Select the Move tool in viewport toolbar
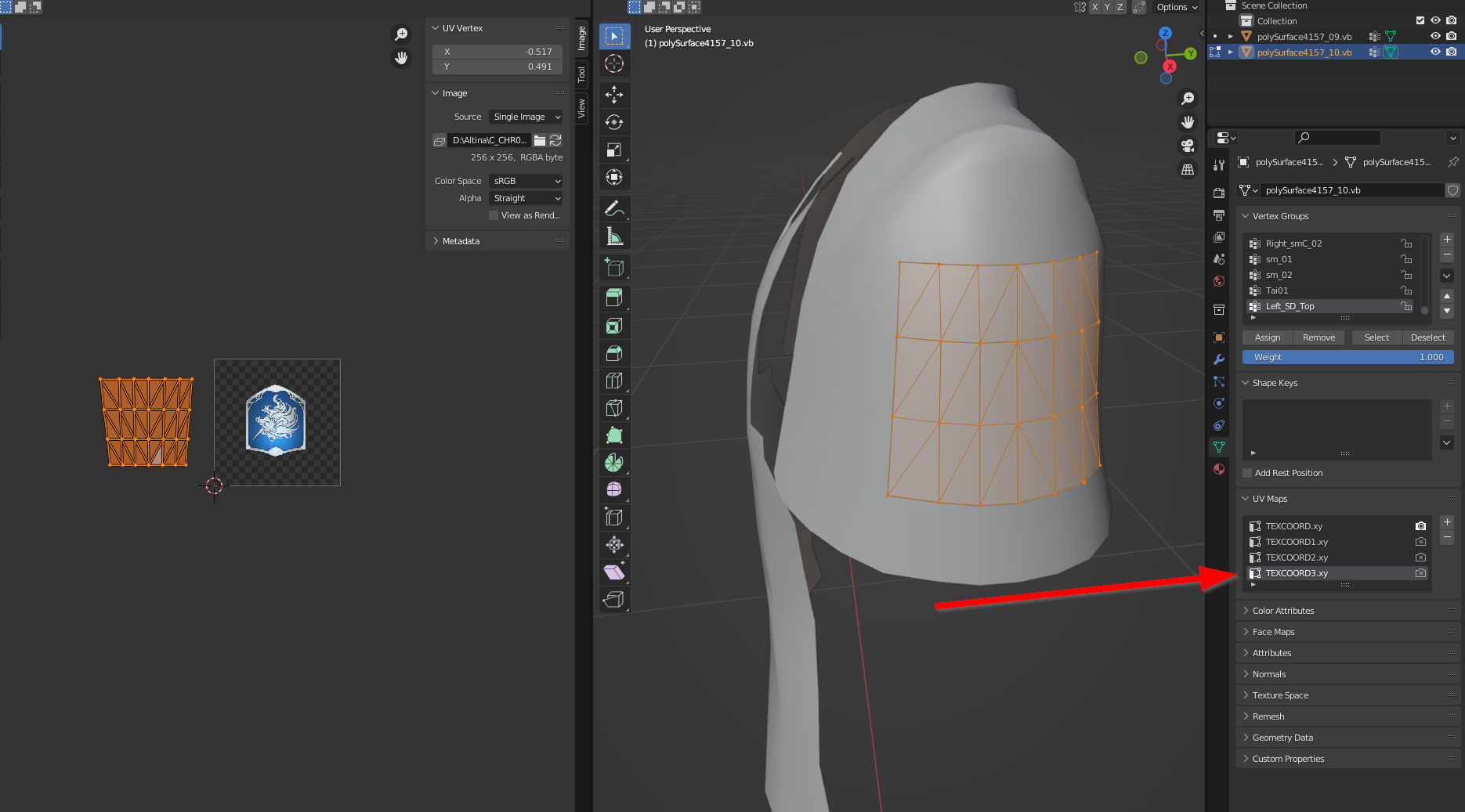The height and width of the screenshot is (812, 1465). [x=614, y=95]
